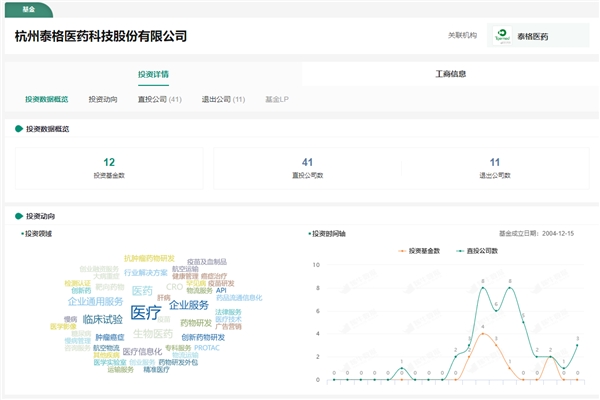Select 创新药物研发 in the word cloud
This screenshot has width=600, height=400.
click(x=203, y=337)
